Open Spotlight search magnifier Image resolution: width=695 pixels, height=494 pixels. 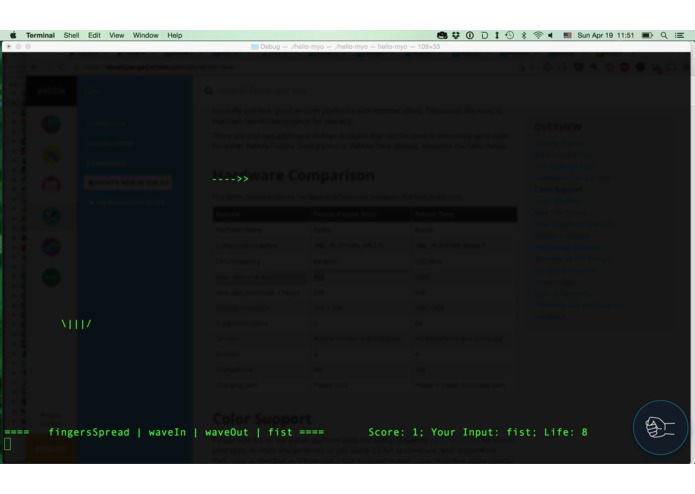pos(664,35)
